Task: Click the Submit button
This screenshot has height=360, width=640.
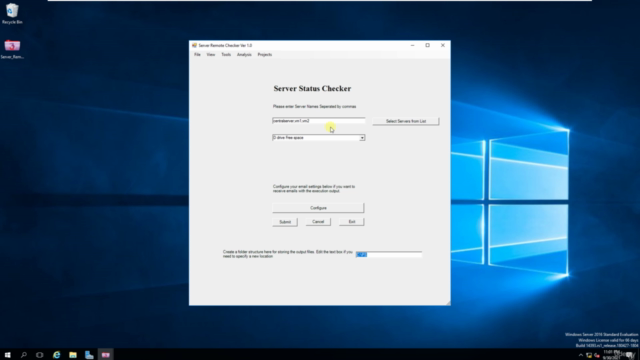Action: coord(285,222)
